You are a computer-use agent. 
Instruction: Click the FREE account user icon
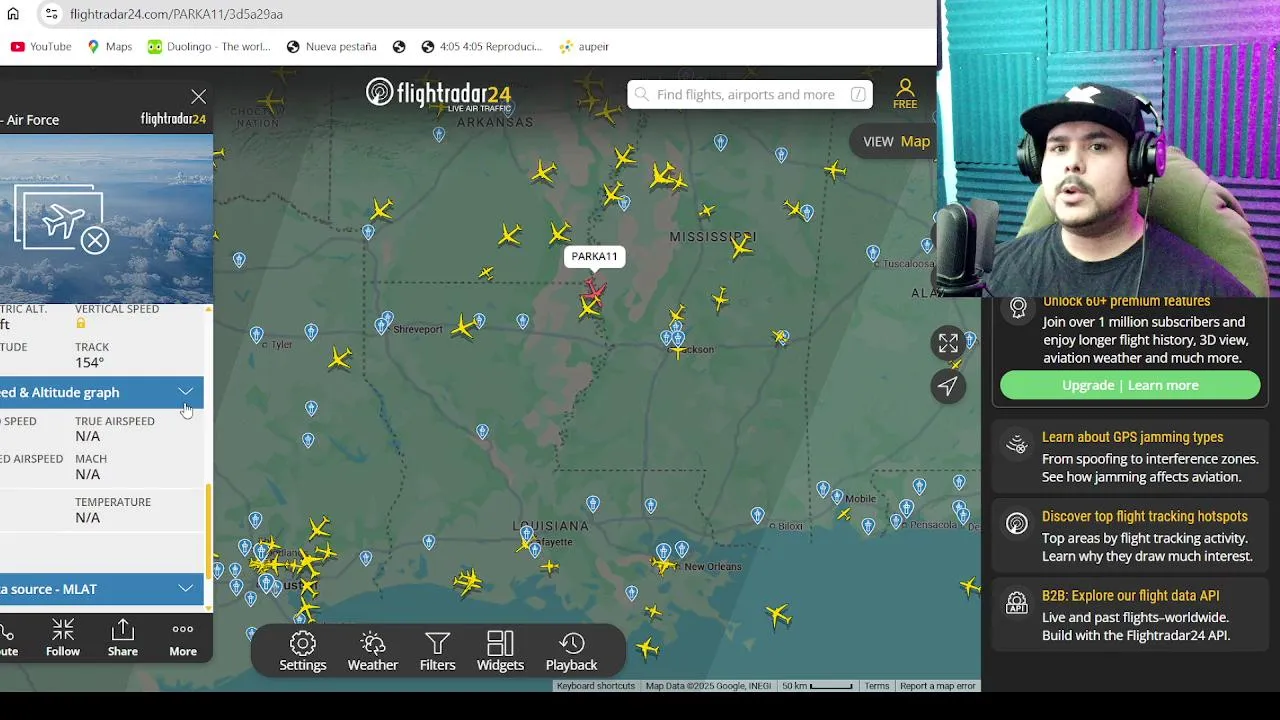click(x=905, y=94)
